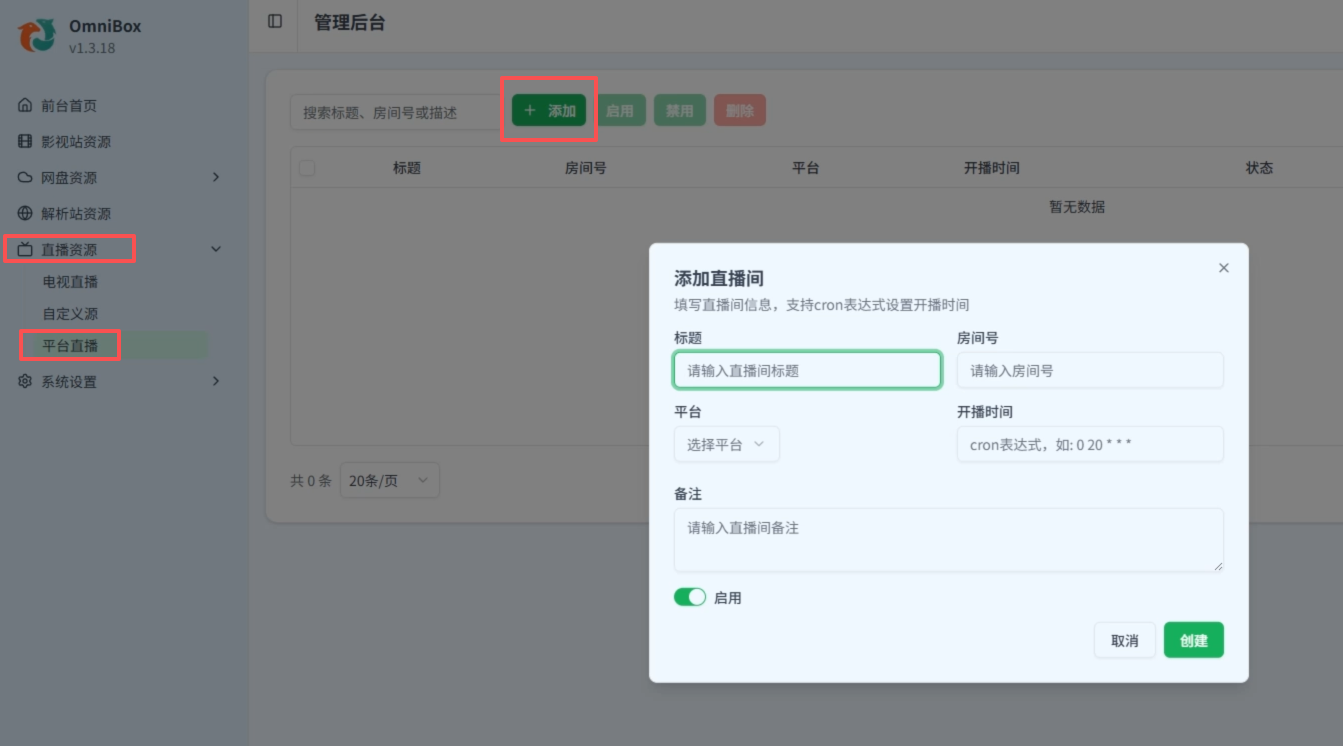Toggle the sidebar collapse icon
Image resolution: width=1343 pixels, height=746 pixels.
point(275,22)
